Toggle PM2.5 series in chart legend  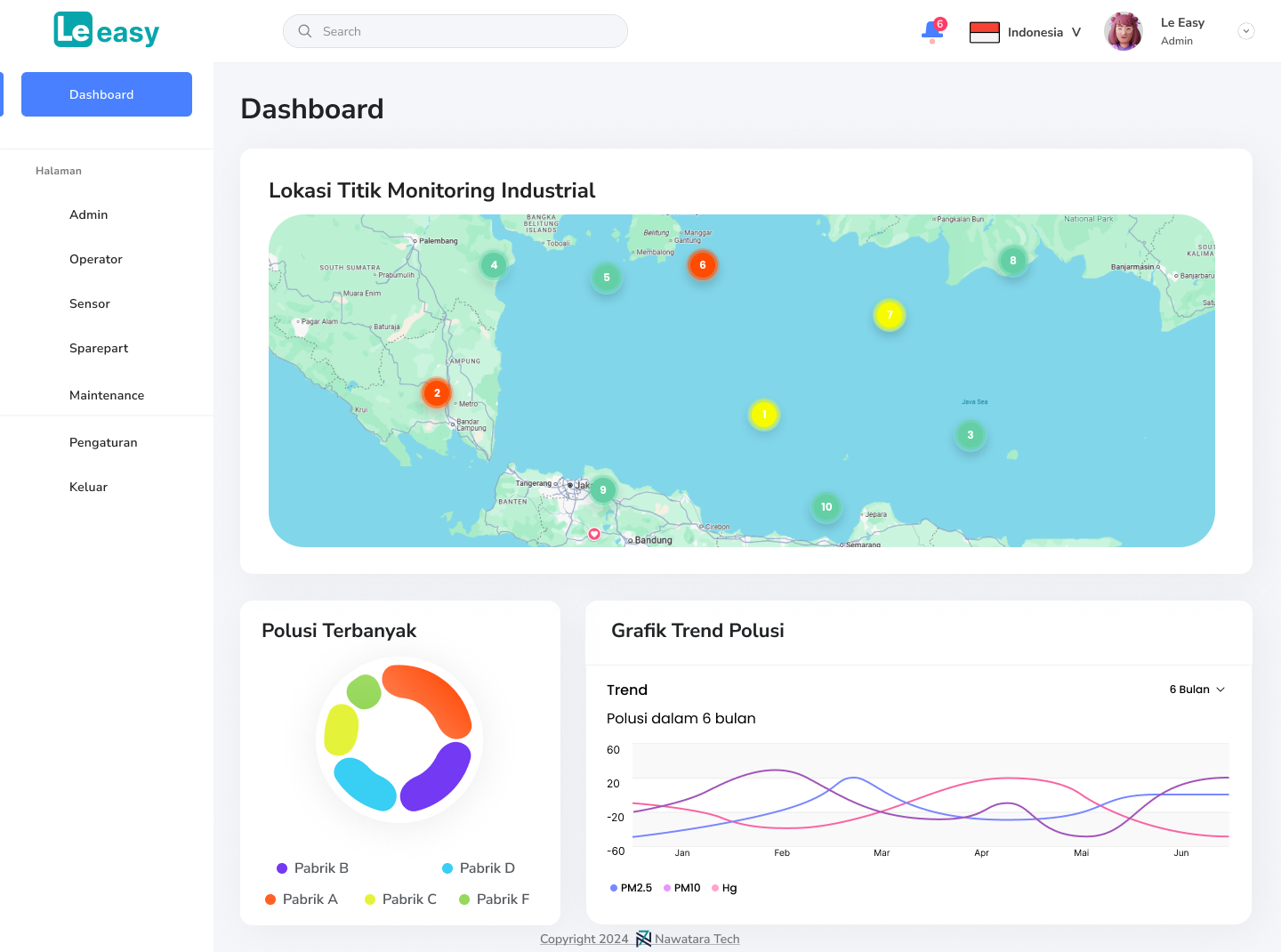click(632, 888)
